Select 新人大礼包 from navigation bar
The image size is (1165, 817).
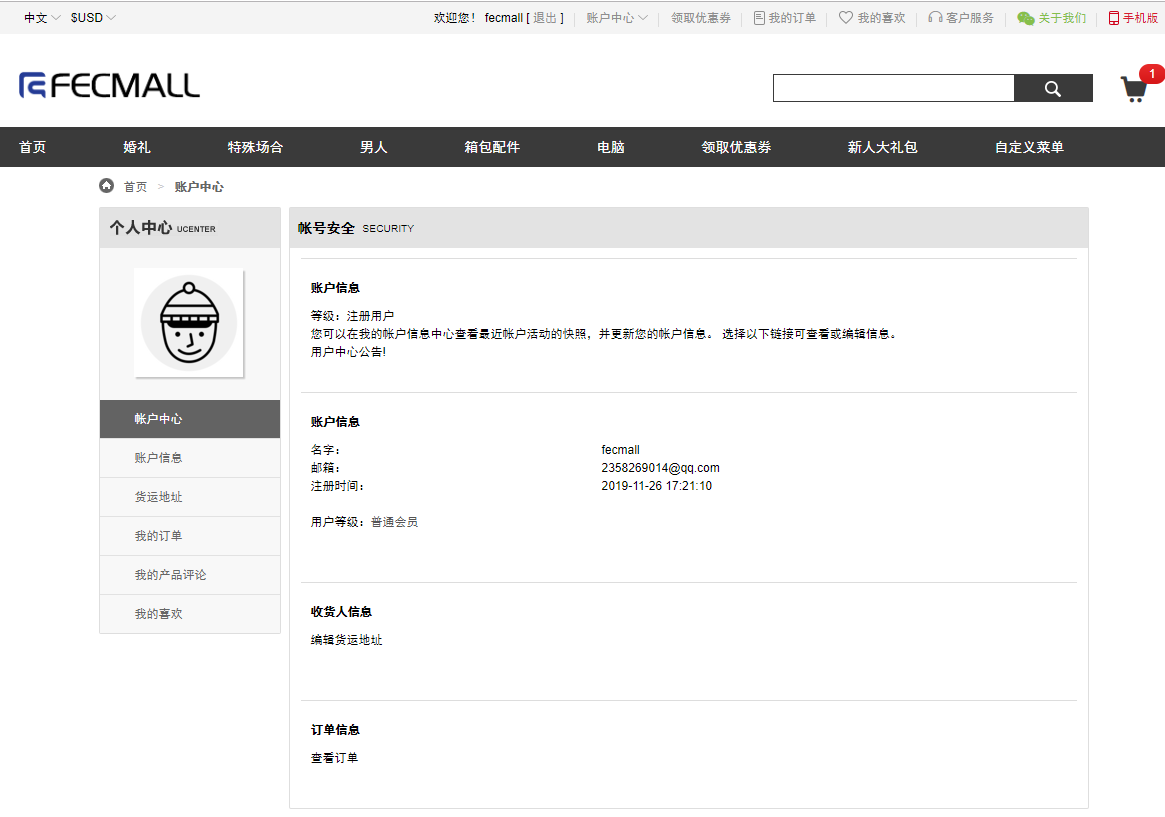click(x=881, y=146)
